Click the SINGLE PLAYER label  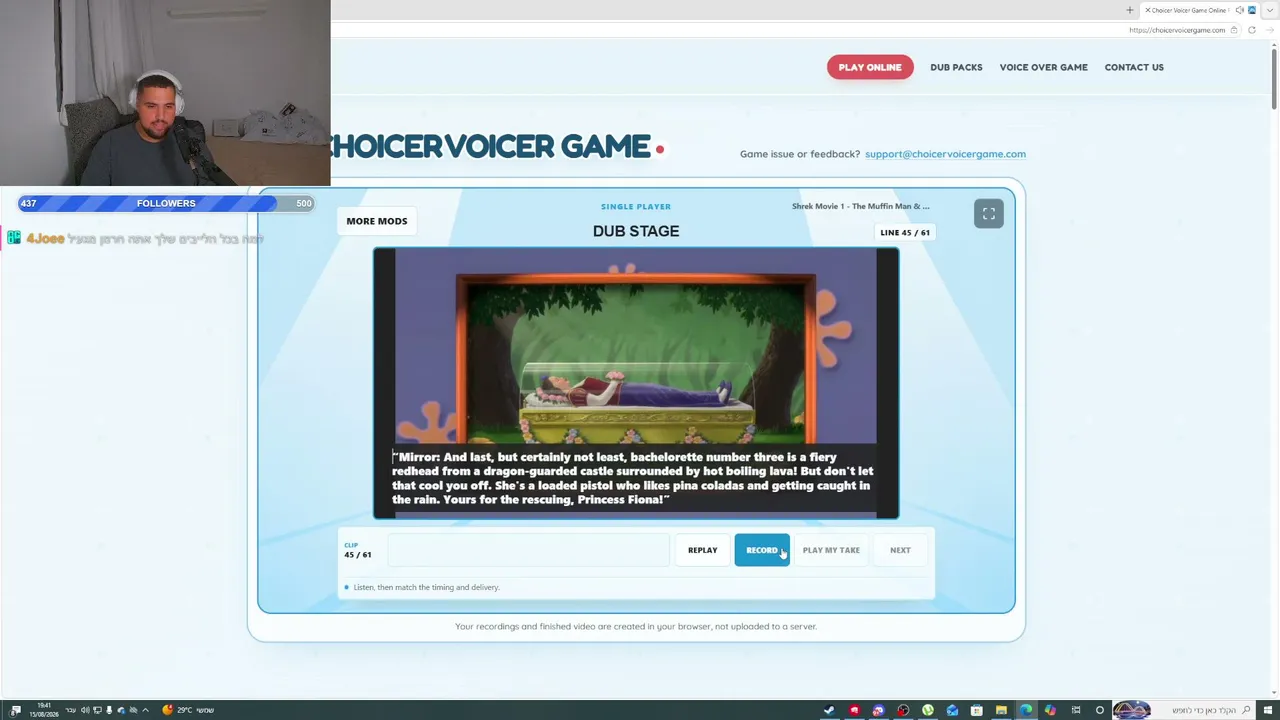(636, 207)
